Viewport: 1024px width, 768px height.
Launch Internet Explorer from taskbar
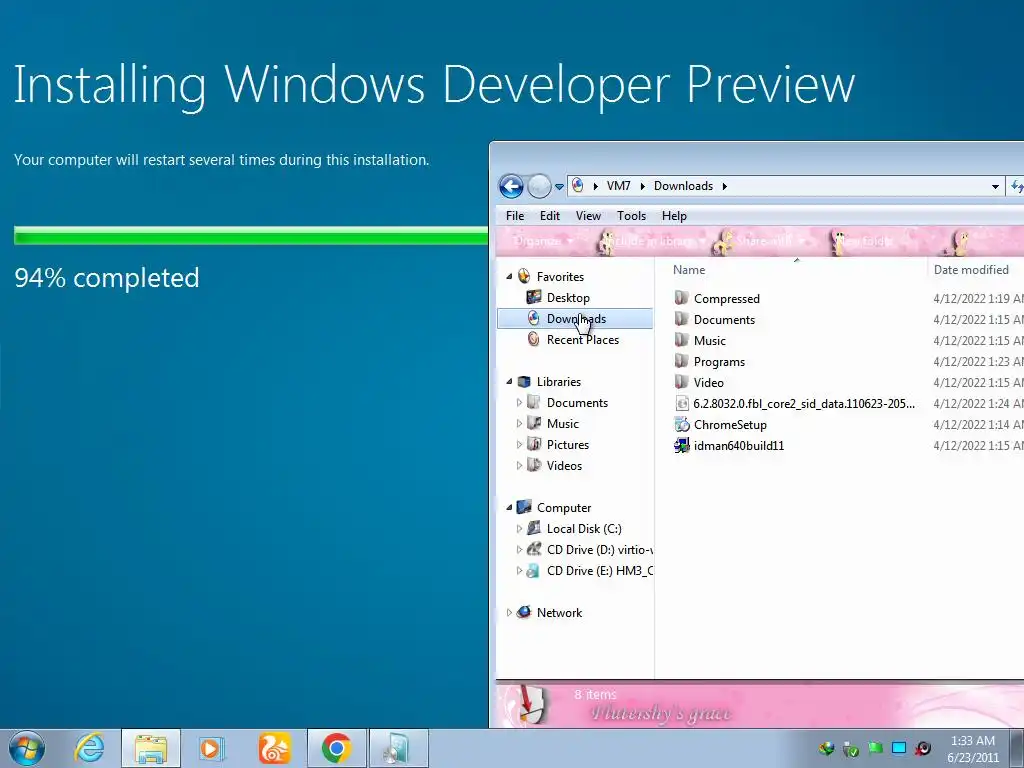point(89,748)
